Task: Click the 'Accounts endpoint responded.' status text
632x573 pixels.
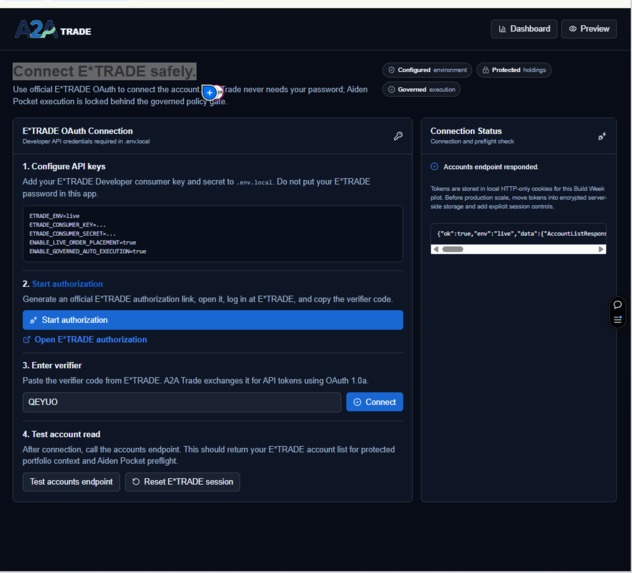Action: (x=491, y=167)
